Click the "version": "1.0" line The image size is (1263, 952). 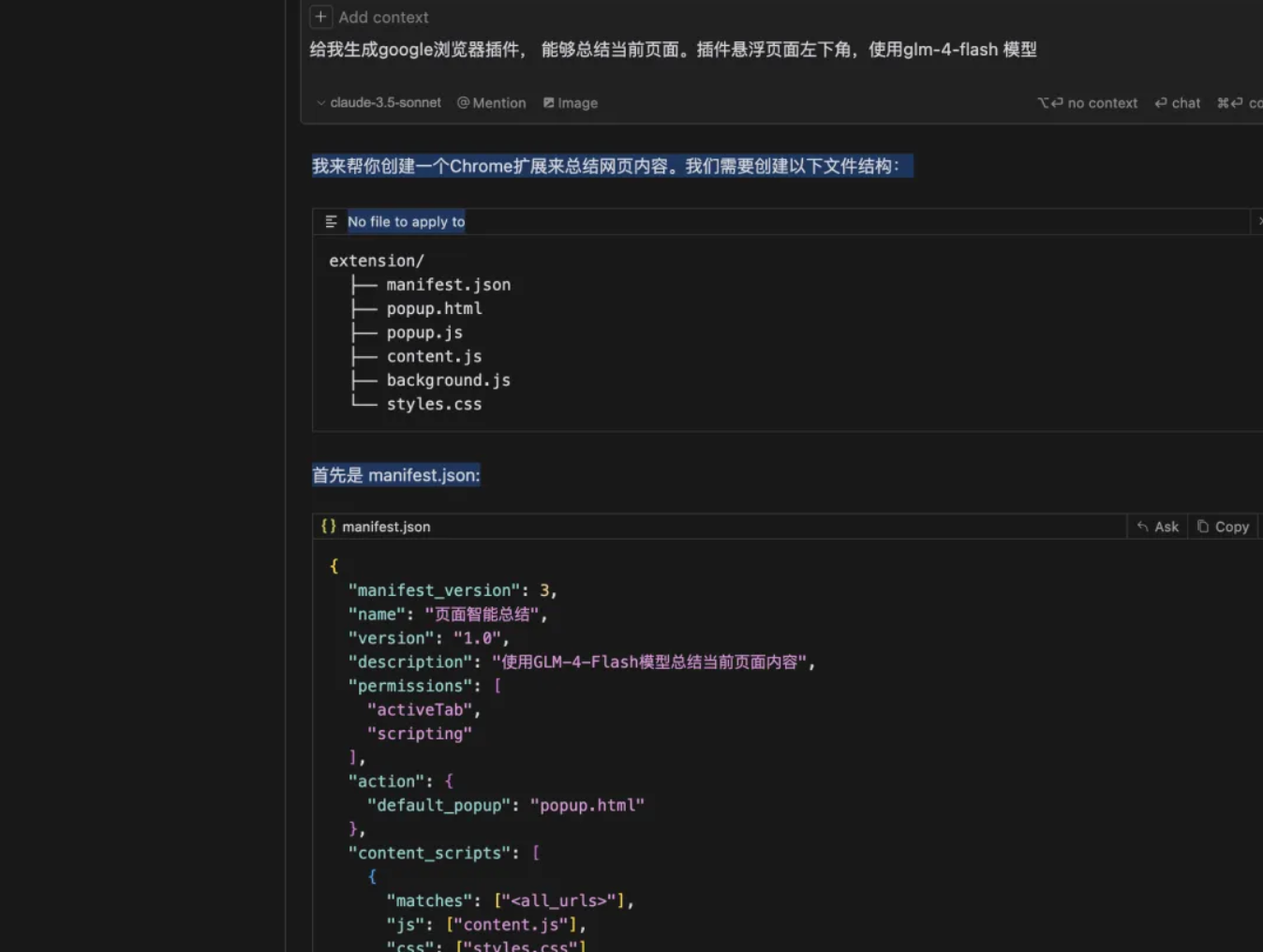click(429, 638)
